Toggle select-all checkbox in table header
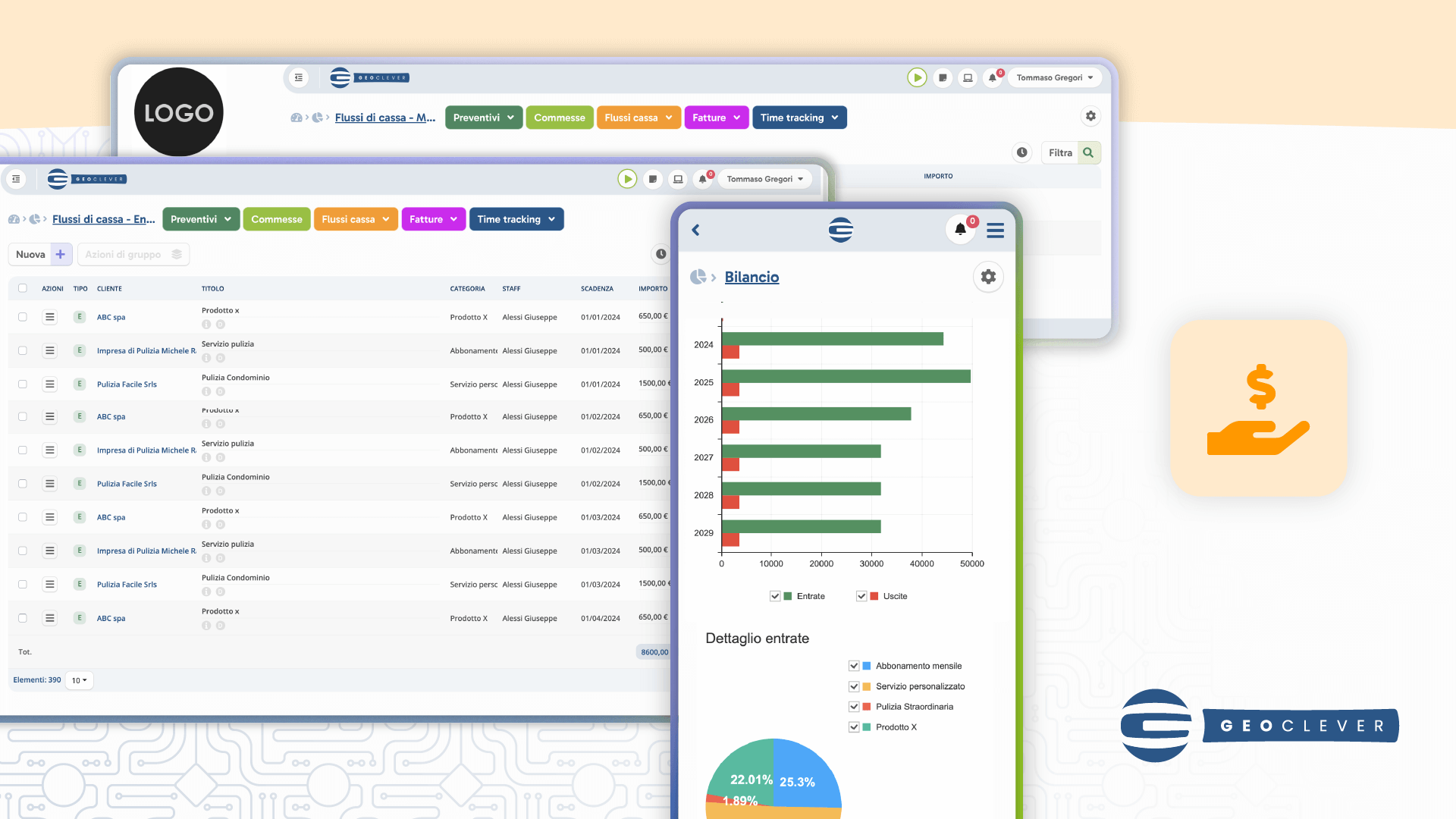This screenshot has height=819, width=1456. tap(23, 288)
